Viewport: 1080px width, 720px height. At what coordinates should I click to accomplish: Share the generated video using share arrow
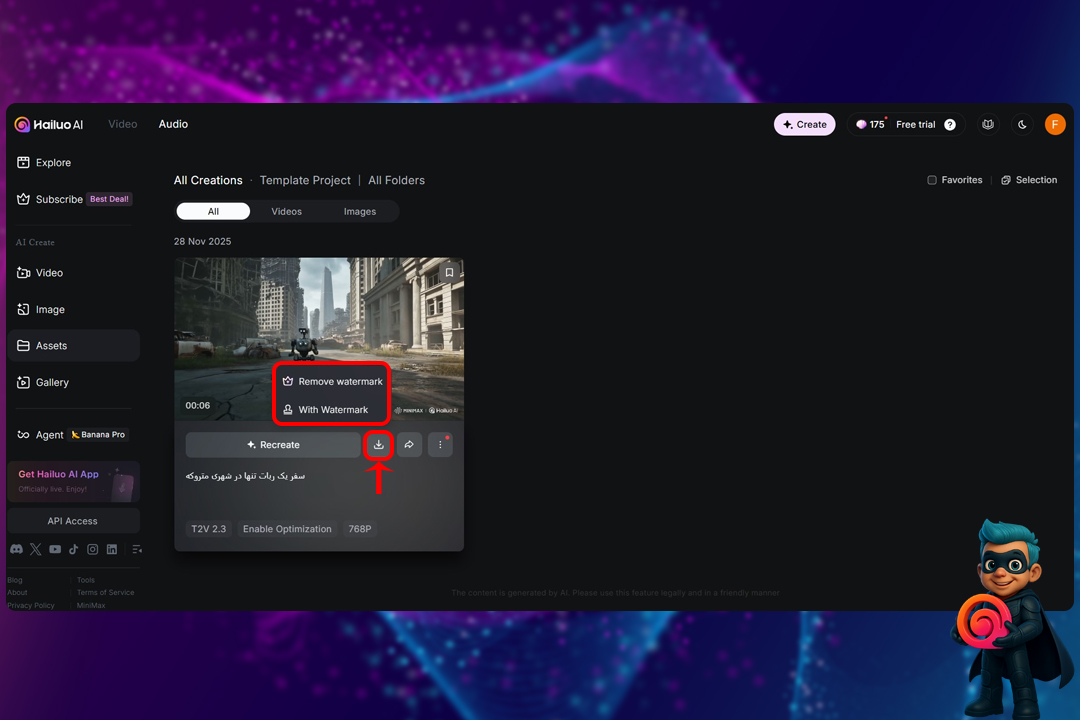409,444
